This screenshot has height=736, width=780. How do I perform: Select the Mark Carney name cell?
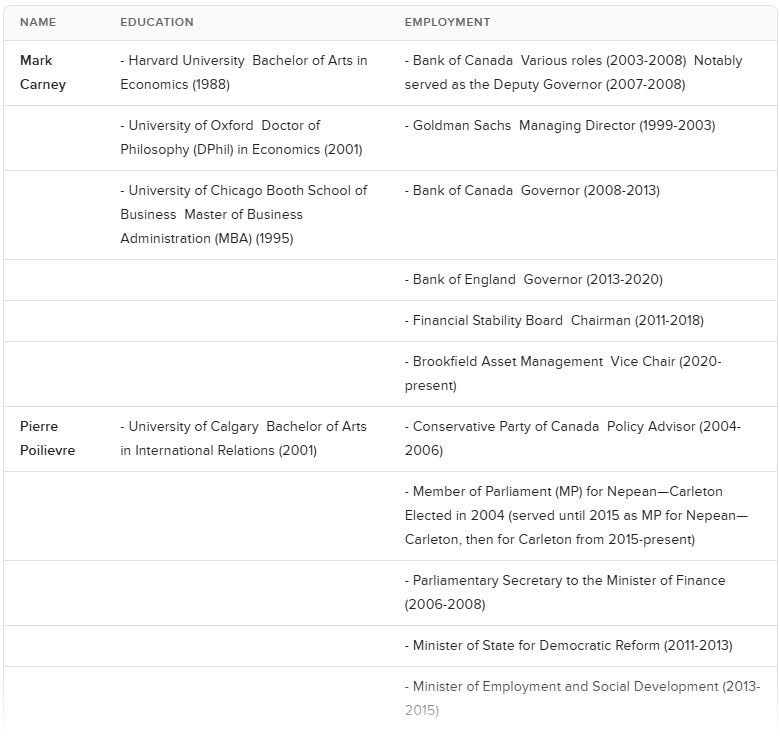(x=43, y=73)
